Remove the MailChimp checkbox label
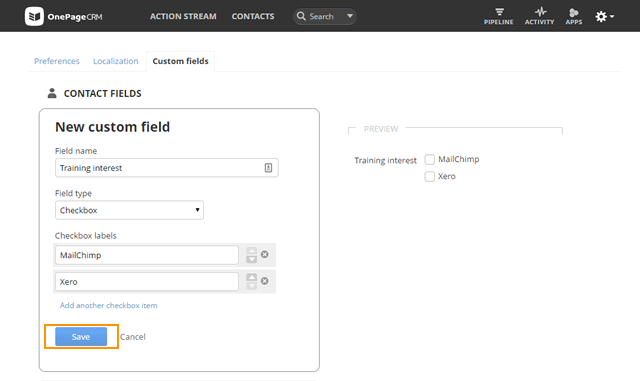640x381 pixels. (264, 254)
